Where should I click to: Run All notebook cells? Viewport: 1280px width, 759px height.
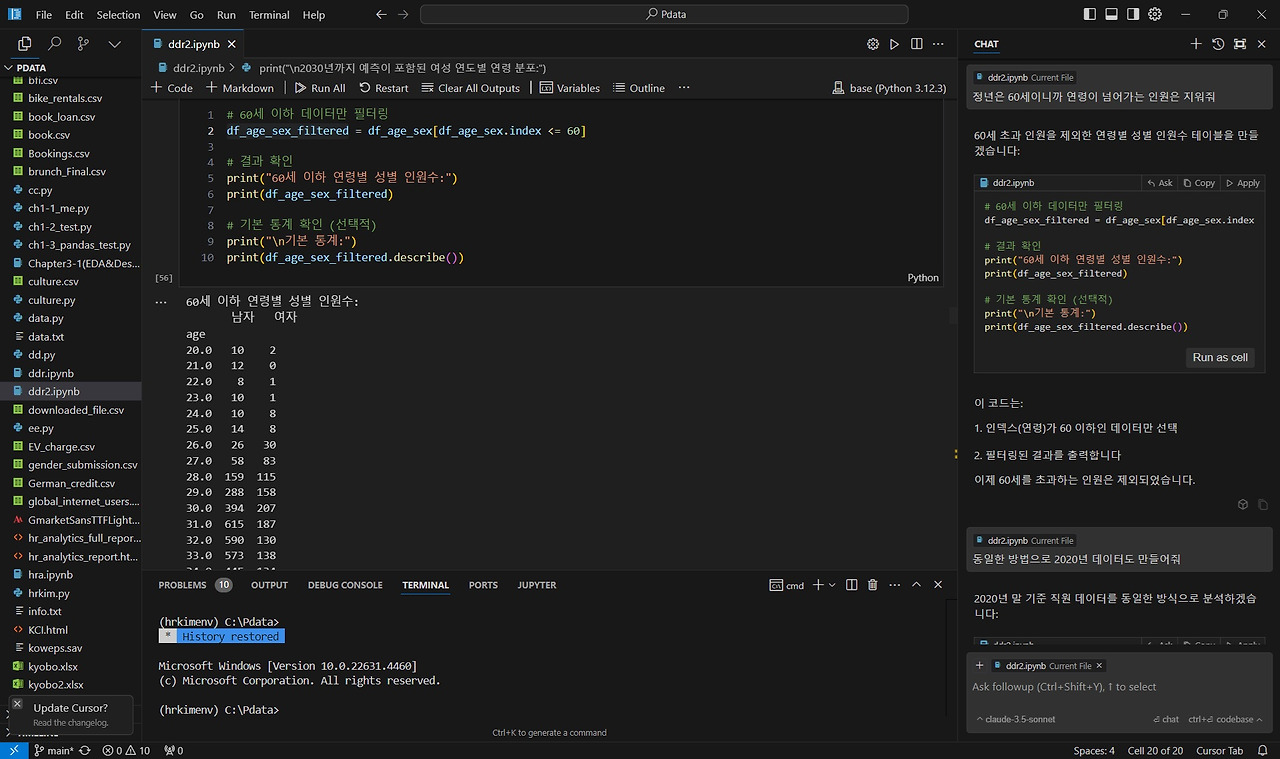[319, 88]
